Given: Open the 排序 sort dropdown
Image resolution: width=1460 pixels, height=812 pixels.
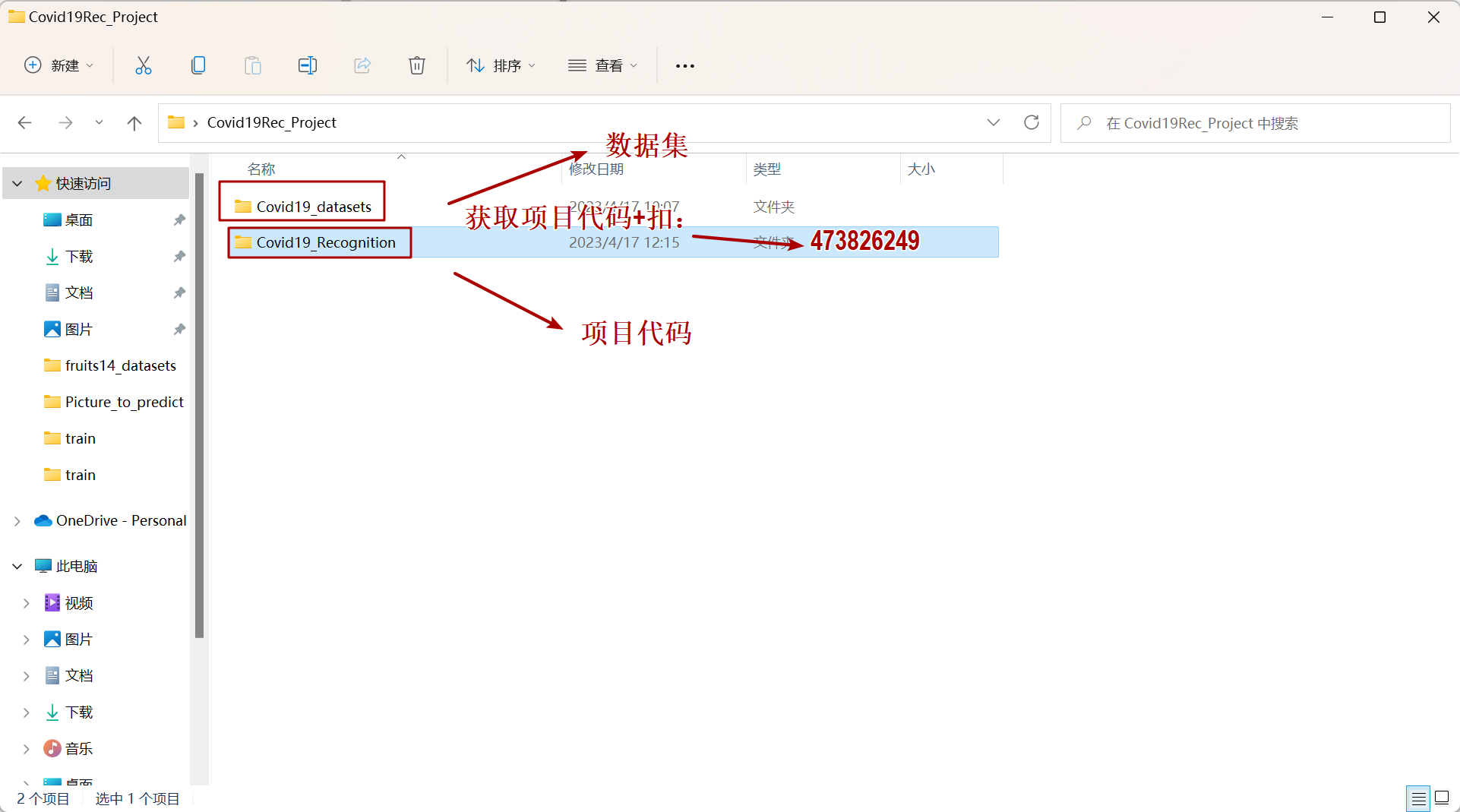Looking at the screenshot, I should [501, 65].
